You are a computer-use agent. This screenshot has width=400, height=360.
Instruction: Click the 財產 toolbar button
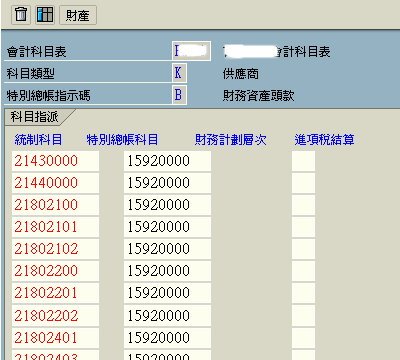tap(78, 15)
